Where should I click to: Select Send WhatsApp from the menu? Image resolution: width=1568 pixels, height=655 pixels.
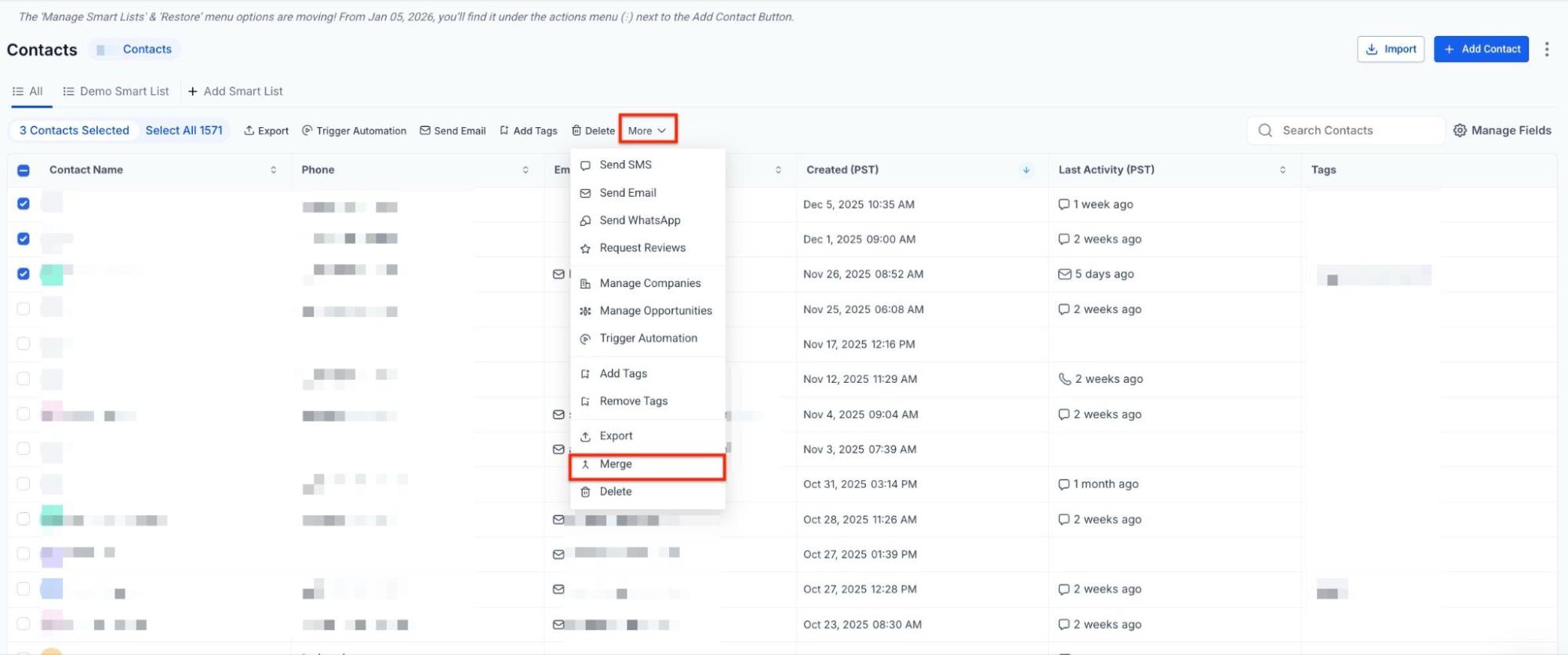pos(647,220)
